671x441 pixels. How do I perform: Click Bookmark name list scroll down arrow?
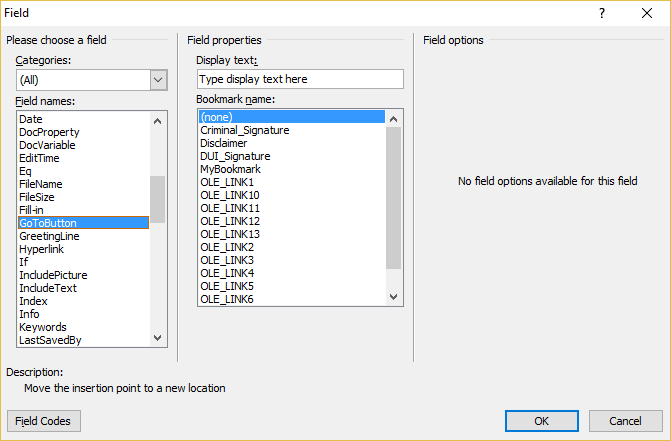click(x=394, y=296)
